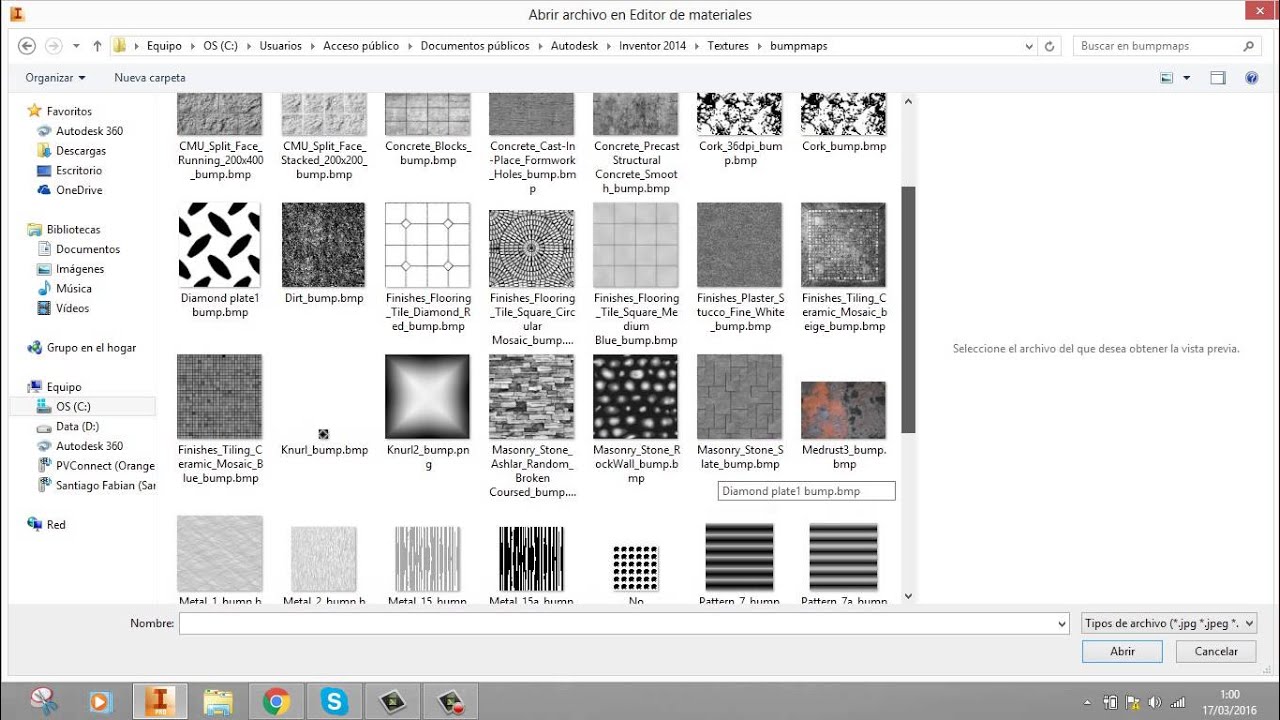This screenshot has height=720, width=1280.
Task: Go up one folder level arrow
Action: tap(97, 46)
